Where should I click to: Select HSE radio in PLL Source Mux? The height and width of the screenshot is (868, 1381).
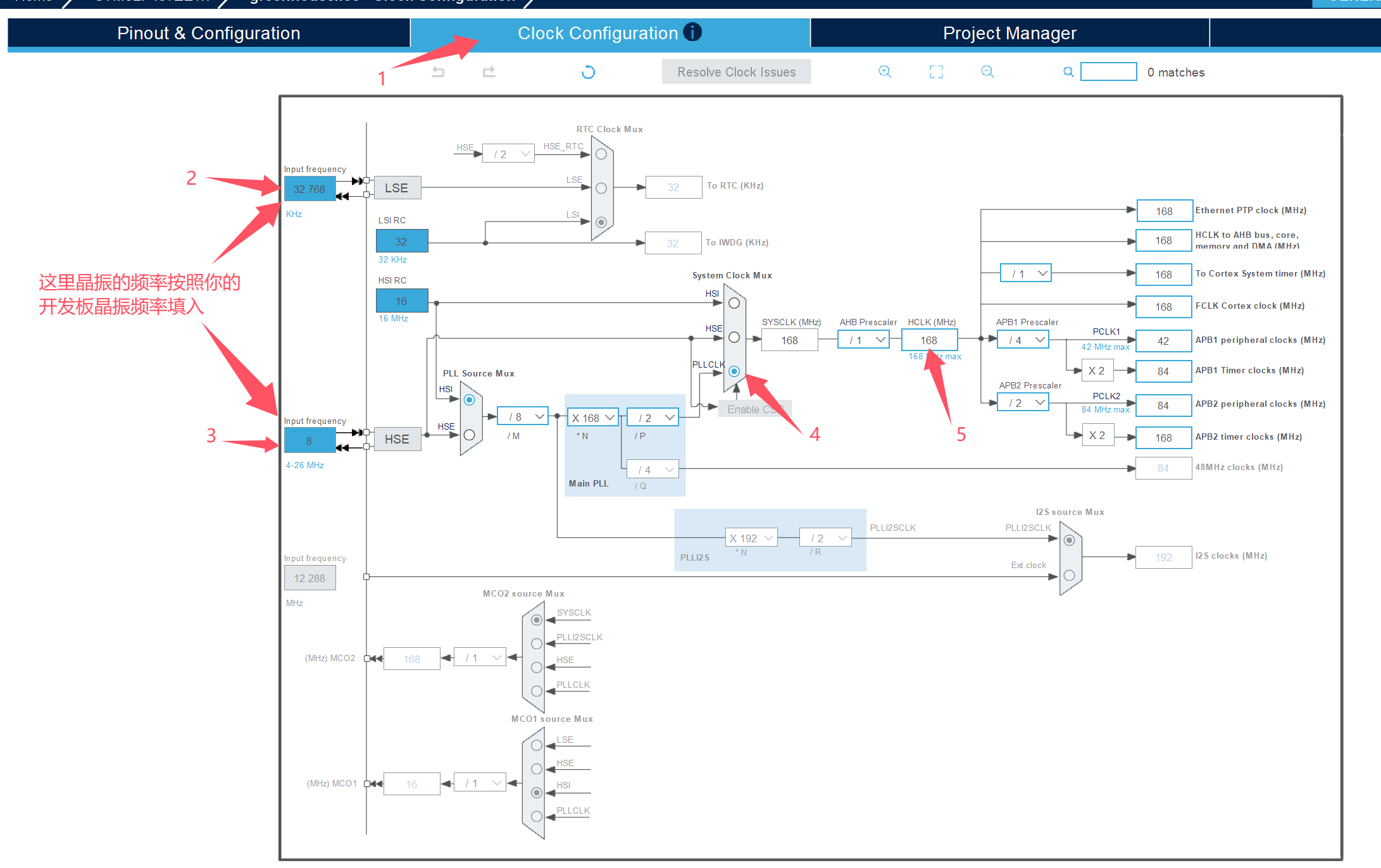coord(470,435)
